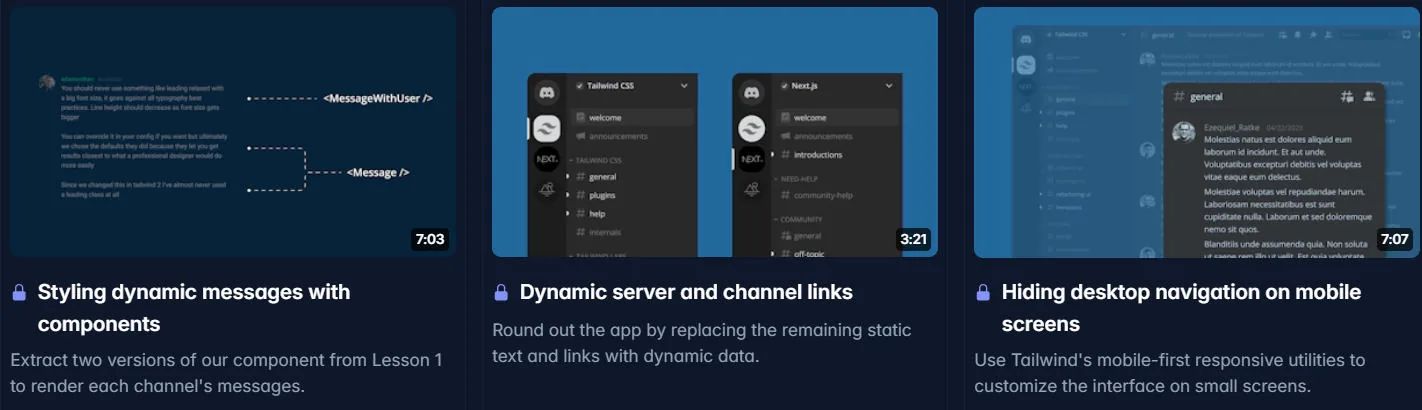Collapse the TAILWIND CSS channel category
The height and width of the screenshot is (410, 1422).
coord(598,159)
